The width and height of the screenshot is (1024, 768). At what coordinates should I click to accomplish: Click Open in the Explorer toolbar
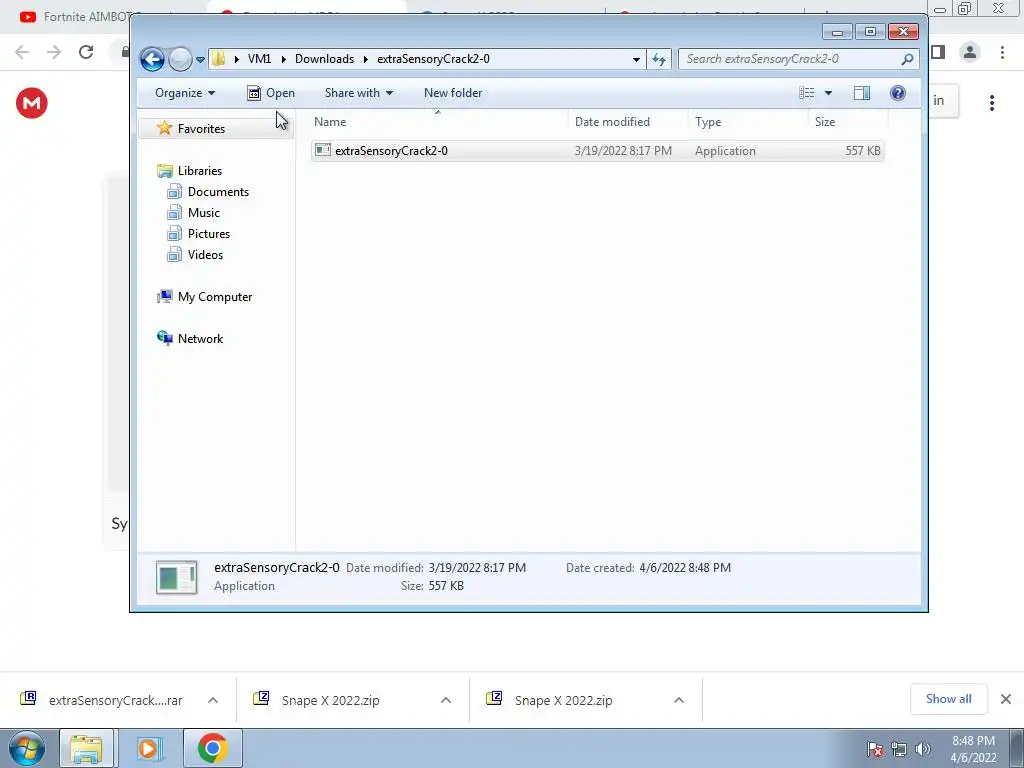(x=271, y=93)
